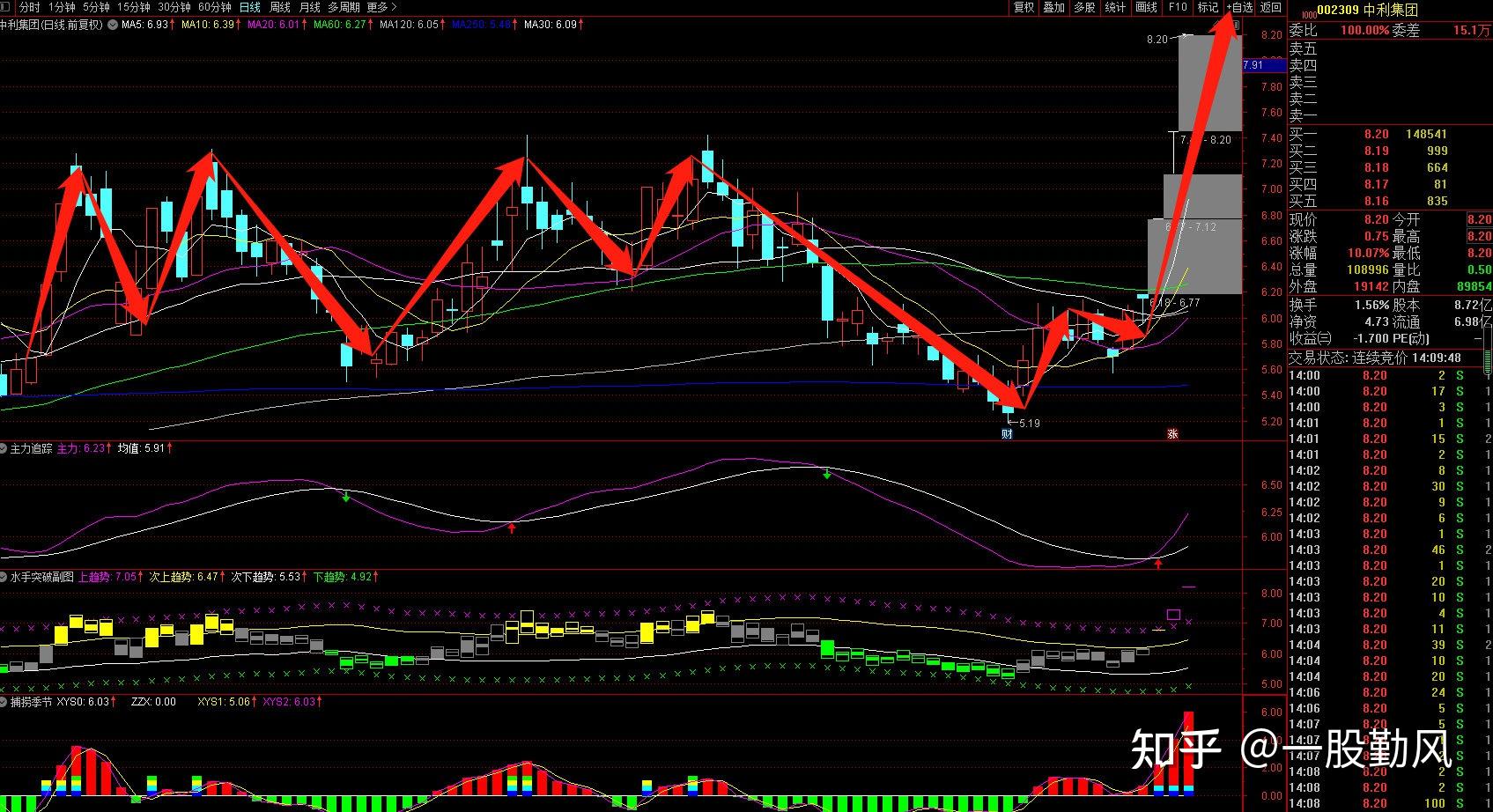This screenshot has height=812, width=1493.
Task: Switch to 周线 weekly chart
Action: point(280,7)
